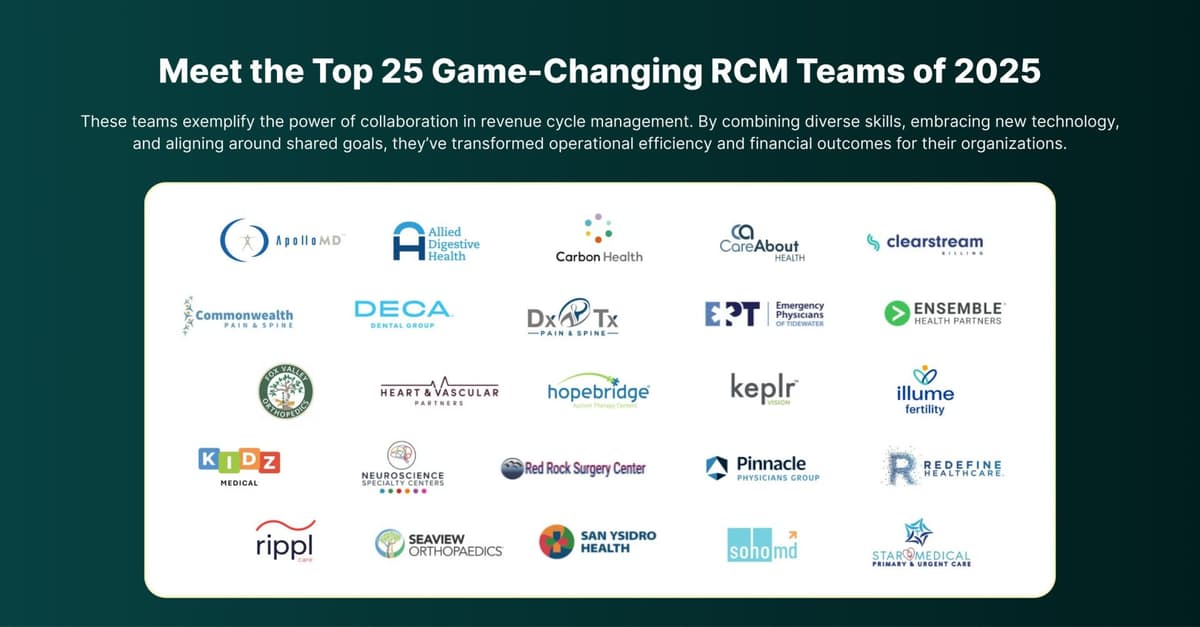
Task: Open the Pinnacle Physicians Group logo
Action: 763,468
